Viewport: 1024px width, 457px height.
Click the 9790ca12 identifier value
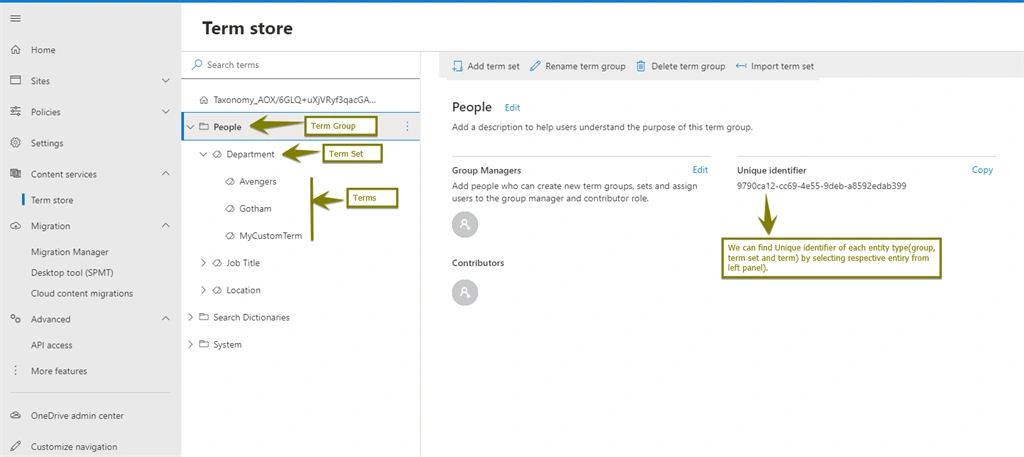[x=822, y=186]
